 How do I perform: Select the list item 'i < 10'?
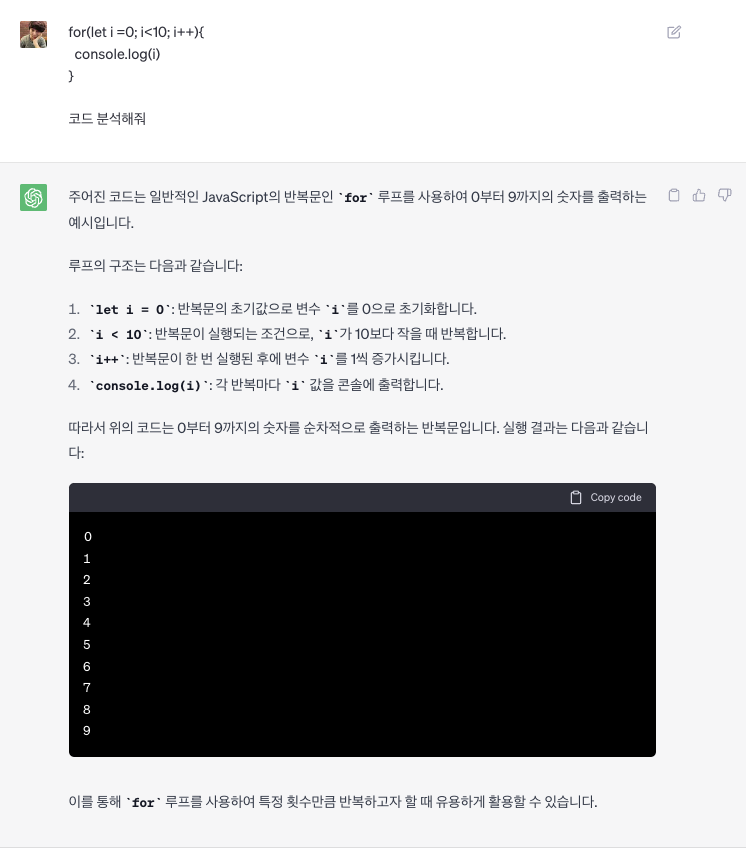(x=287, y=334)
